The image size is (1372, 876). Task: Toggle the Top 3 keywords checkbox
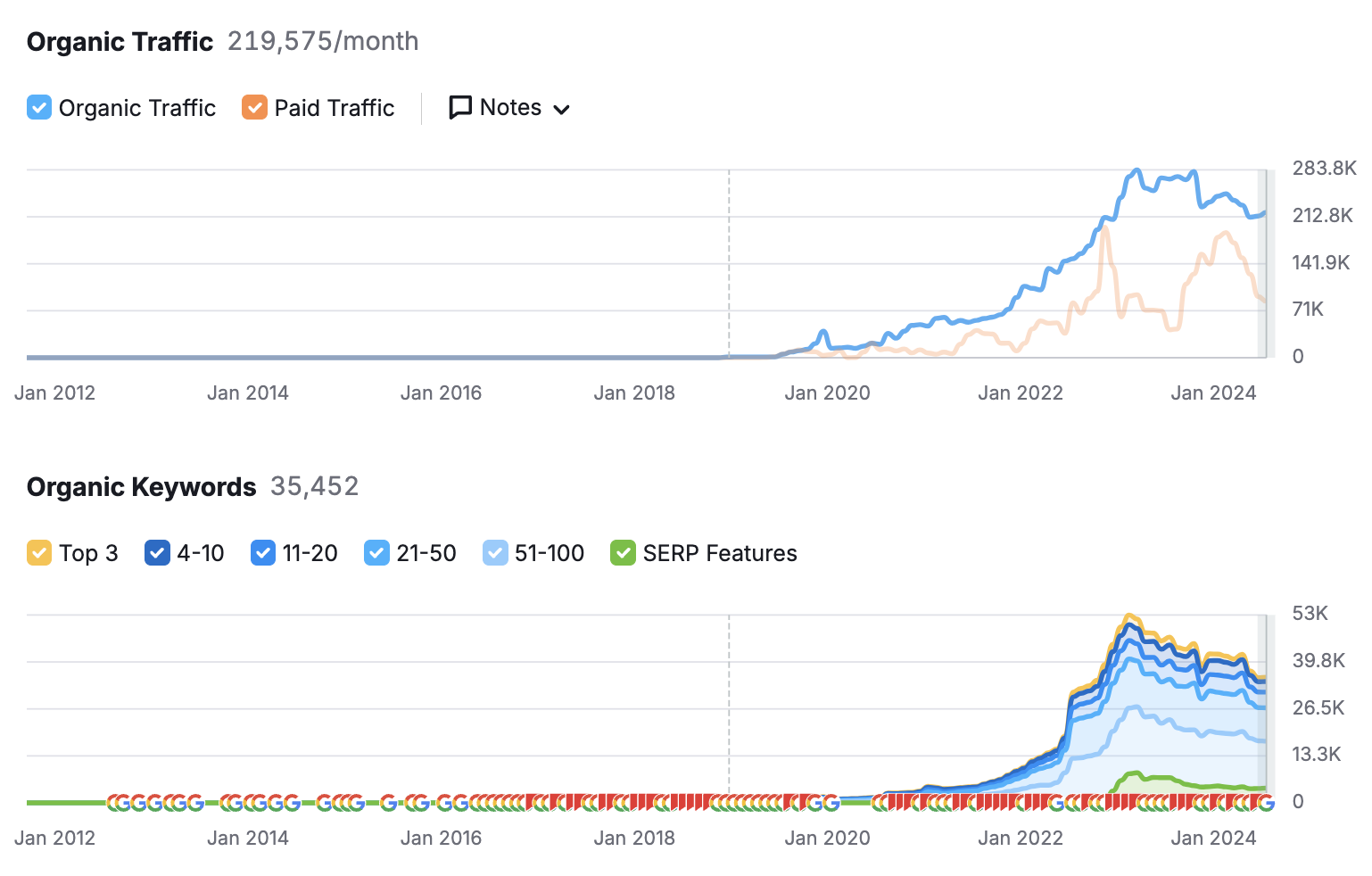[x=39, y=553]
